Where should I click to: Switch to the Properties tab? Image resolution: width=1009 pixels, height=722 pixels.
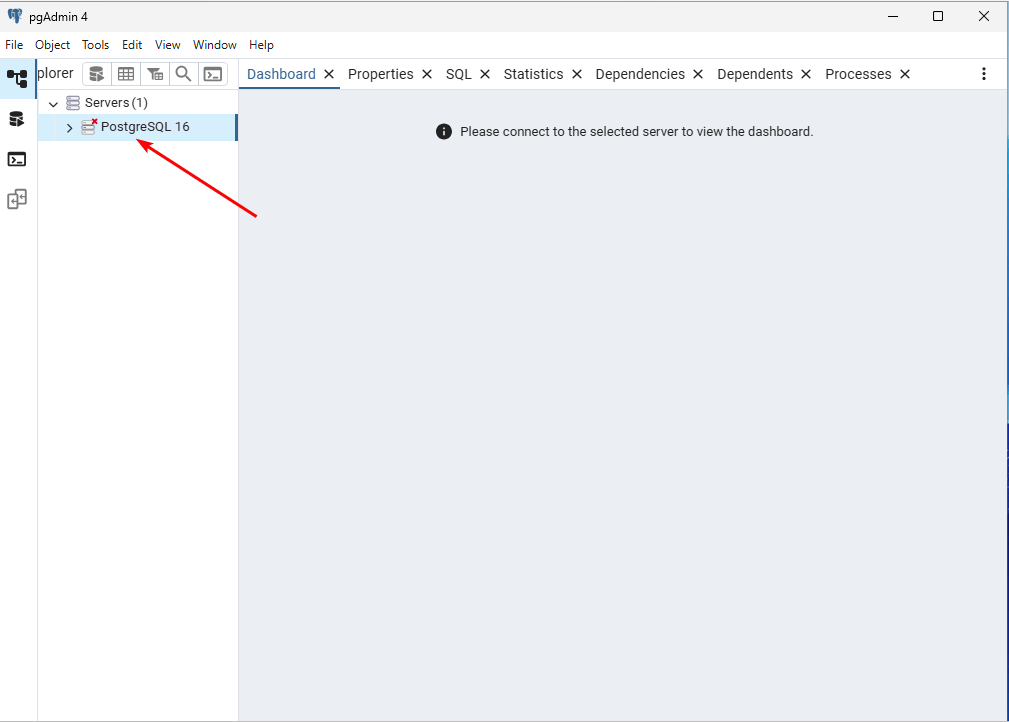pos(380,74)
